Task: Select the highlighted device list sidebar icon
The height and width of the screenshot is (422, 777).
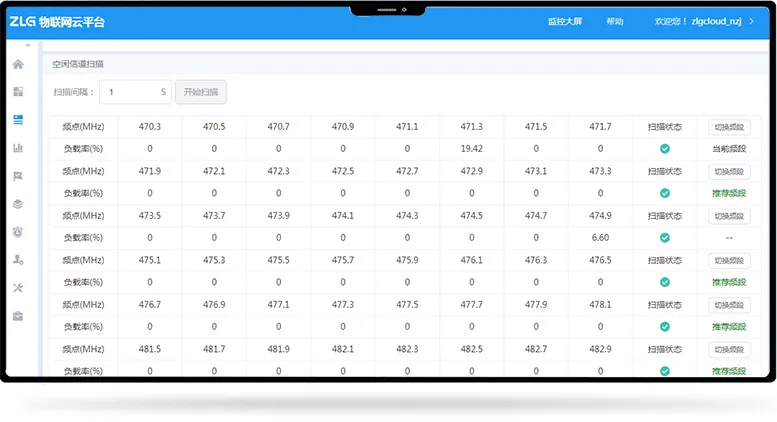Action: (x=18, y=120)
